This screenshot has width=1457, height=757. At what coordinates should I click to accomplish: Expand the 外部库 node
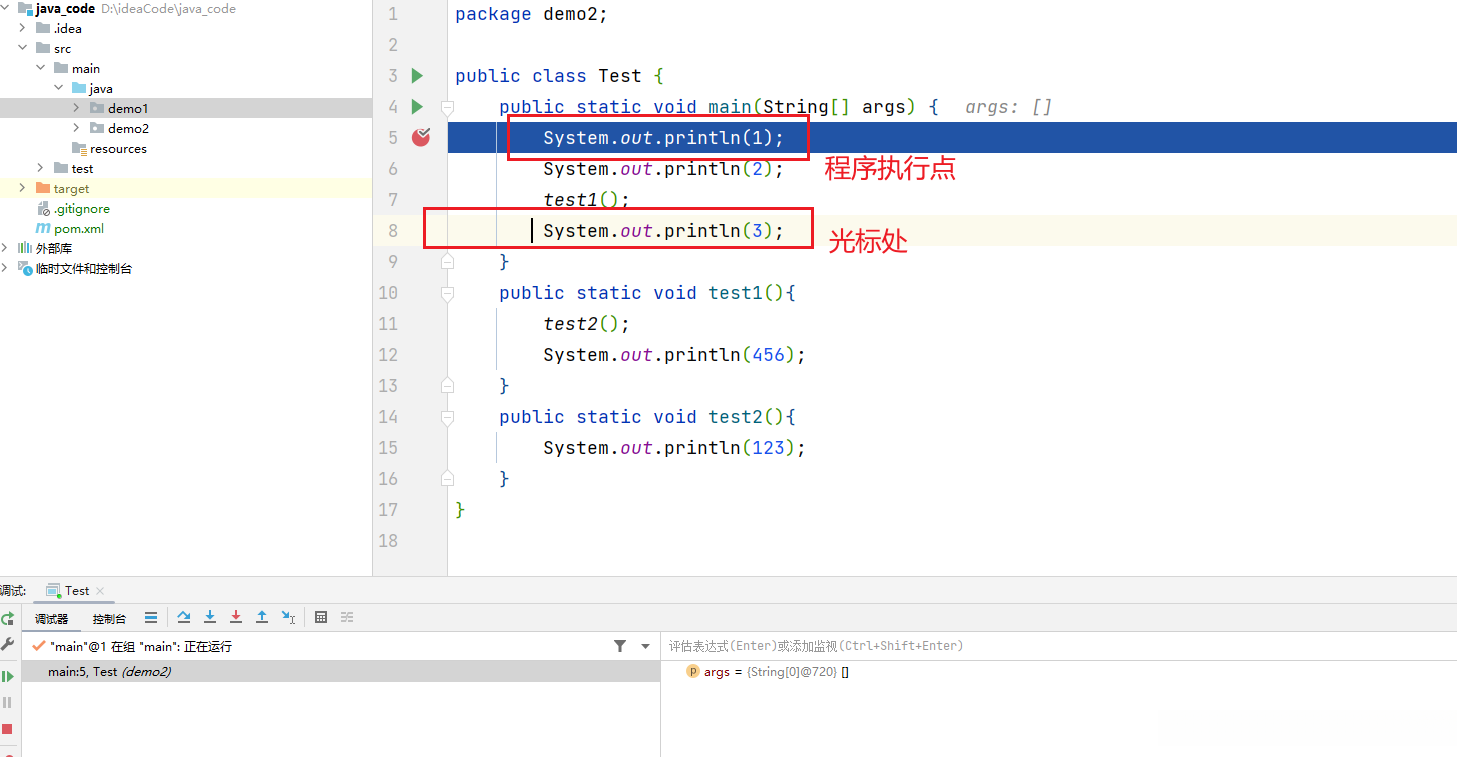pos(6,248)
